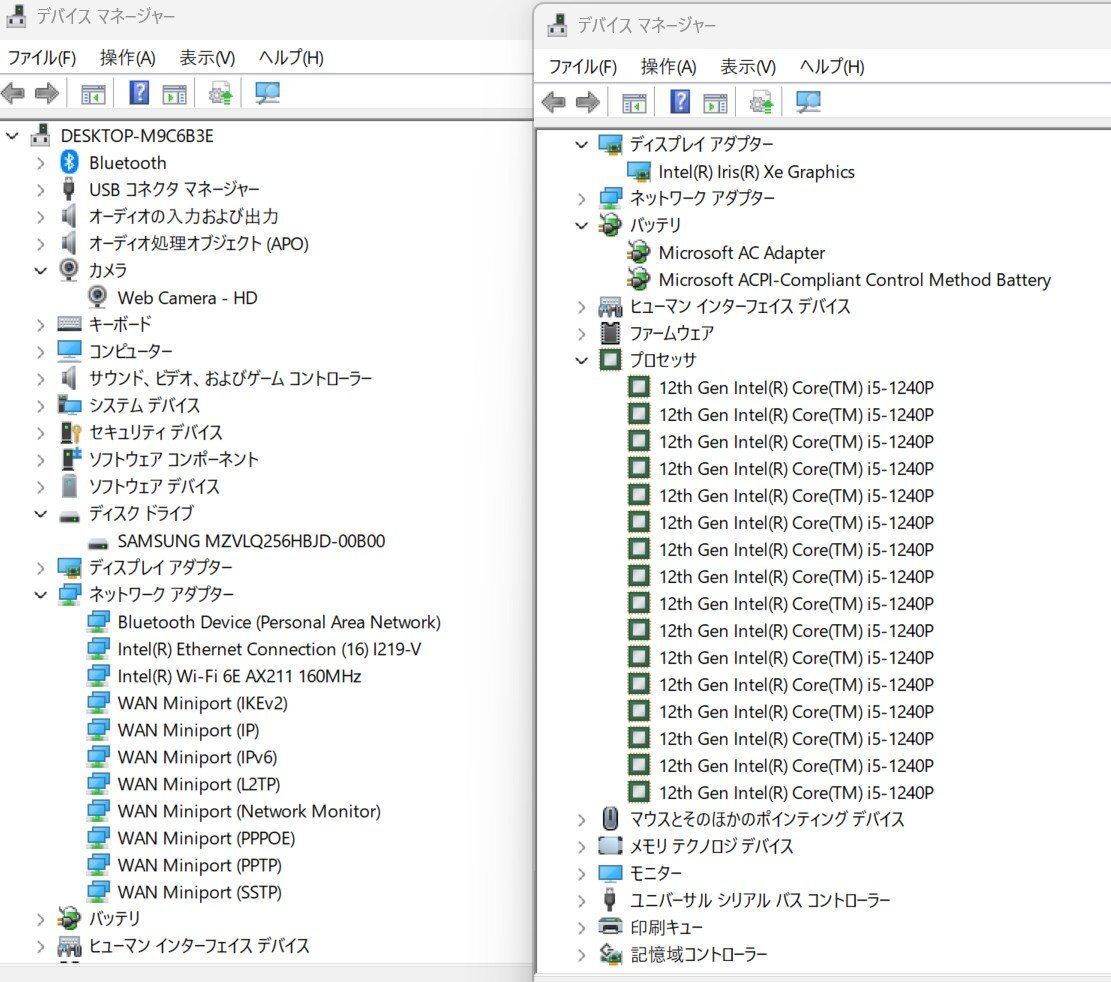Select マウスとそのほかのポインティング デバイス
The image size is (1111, 982).
(767, 819)
